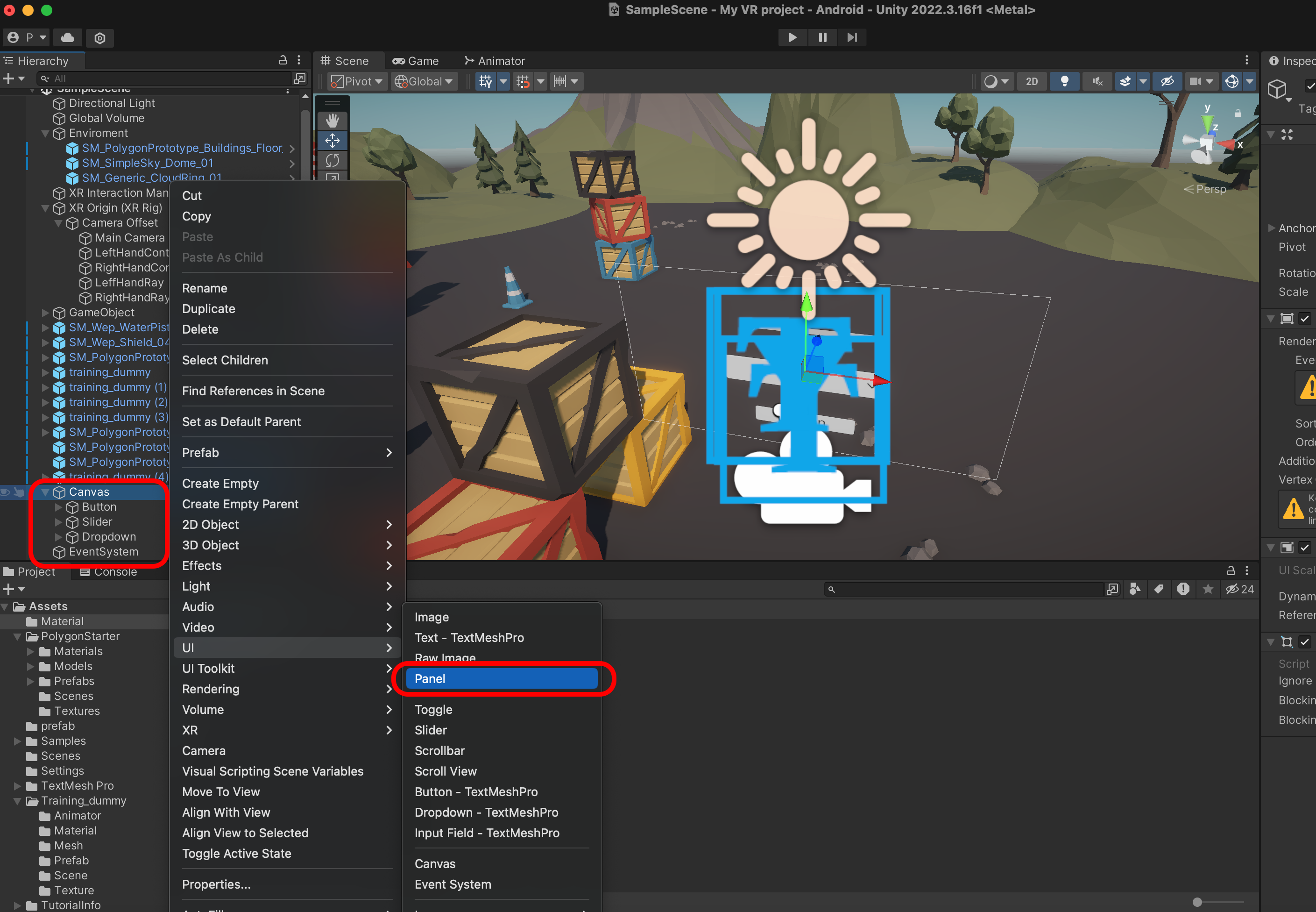This screenshot has width=1316, height=912.
Task: Collapse the Canvas tree item
Action: tap(46, 492)
